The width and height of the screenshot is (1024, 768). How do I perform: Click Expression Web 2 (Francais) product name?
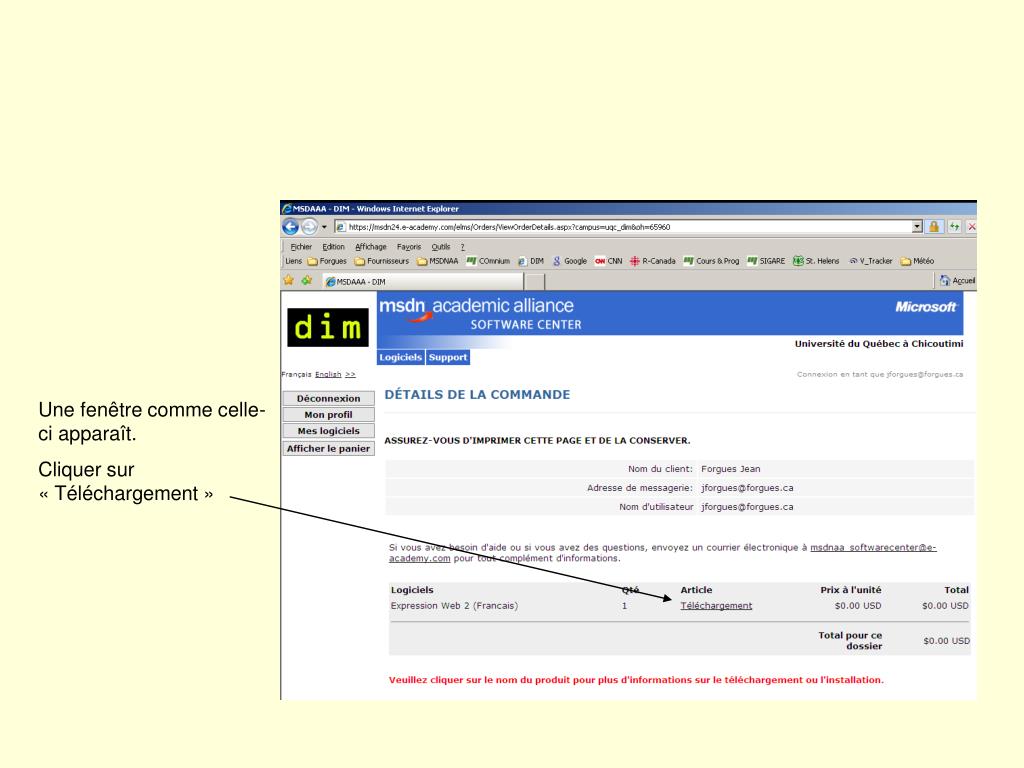click(x=455, y=606)
